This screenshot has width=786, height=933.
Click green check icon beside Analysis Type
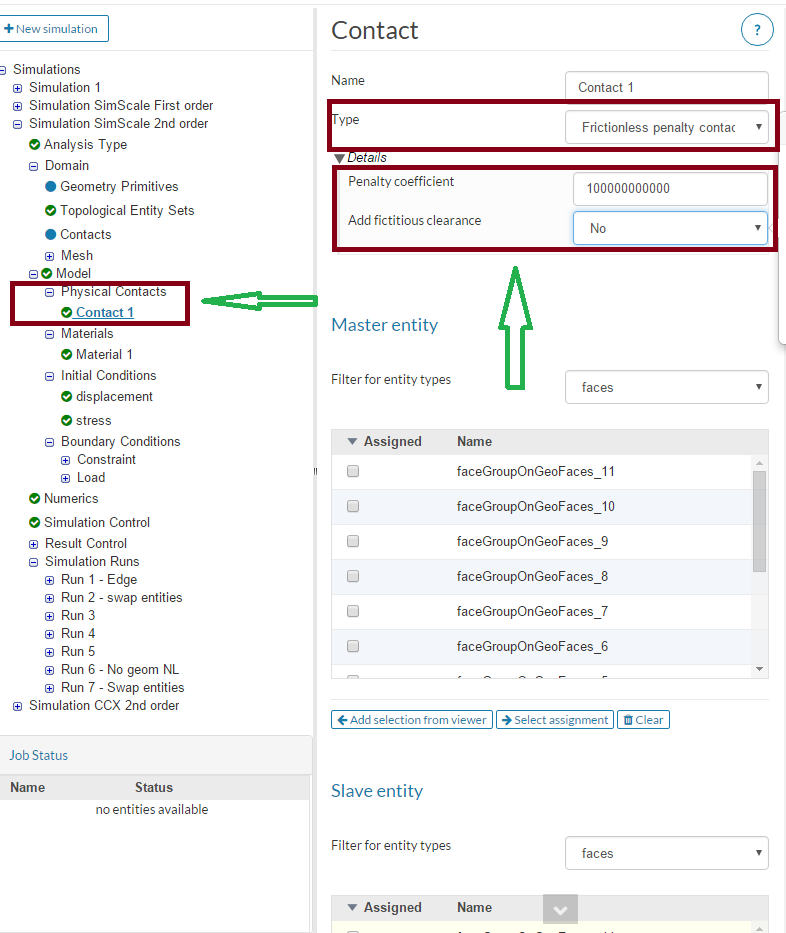pyautogui.click(x=35, y=145)
